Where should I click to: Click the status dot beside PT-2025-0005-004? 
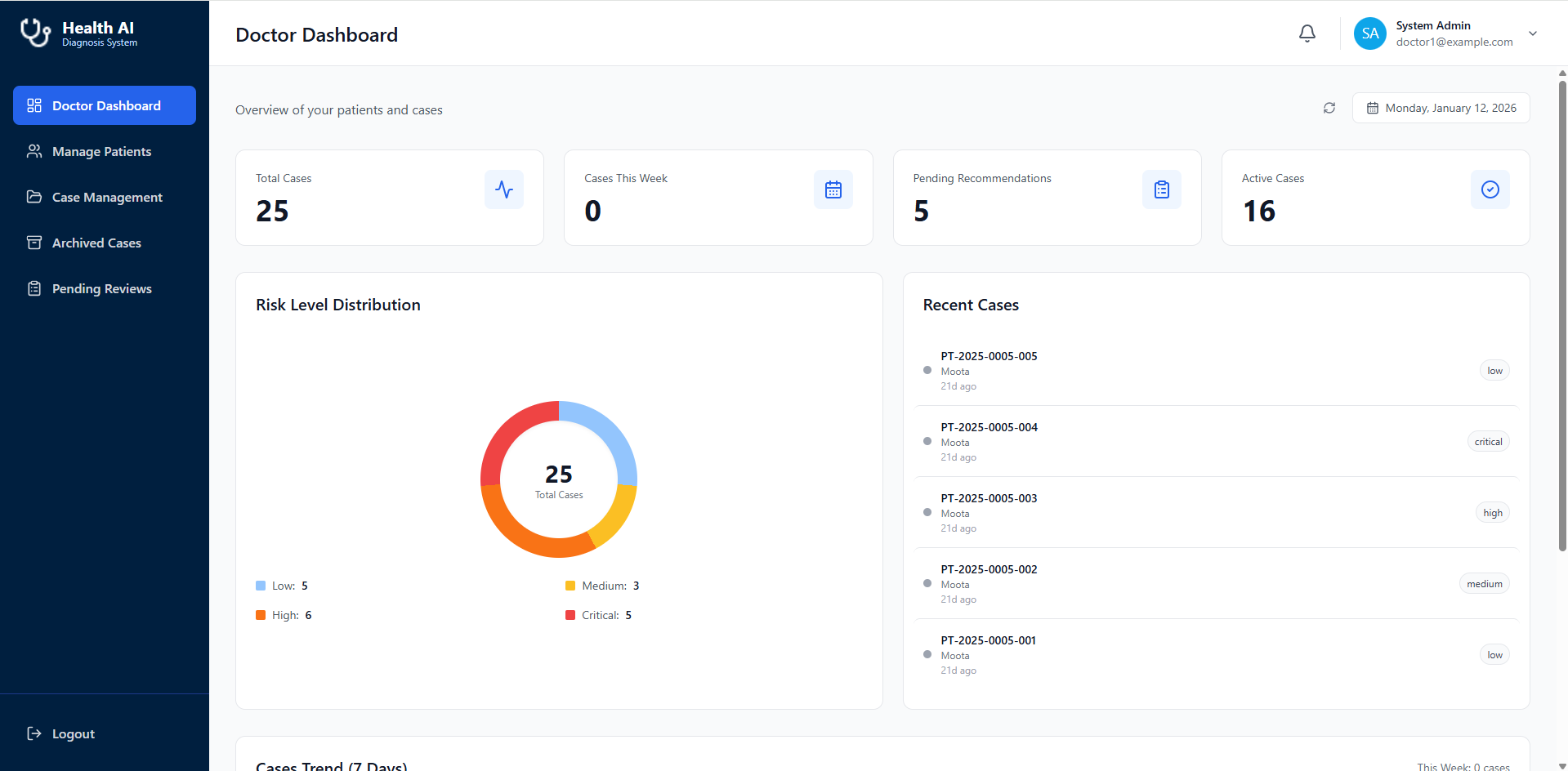927,441
